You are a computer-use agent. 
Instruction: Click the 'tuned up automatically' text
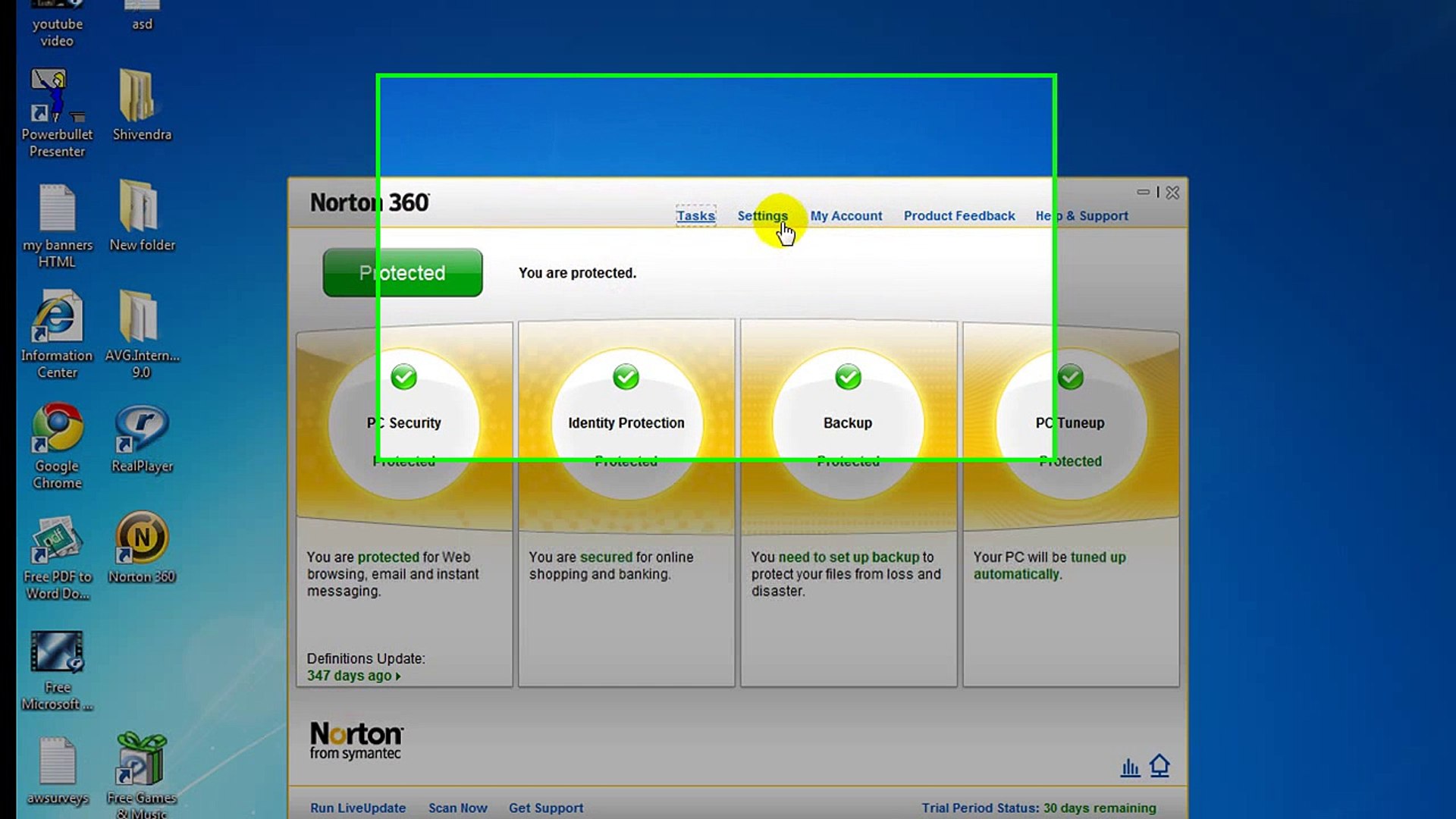pyautogui.click(x=1050, y=566)
